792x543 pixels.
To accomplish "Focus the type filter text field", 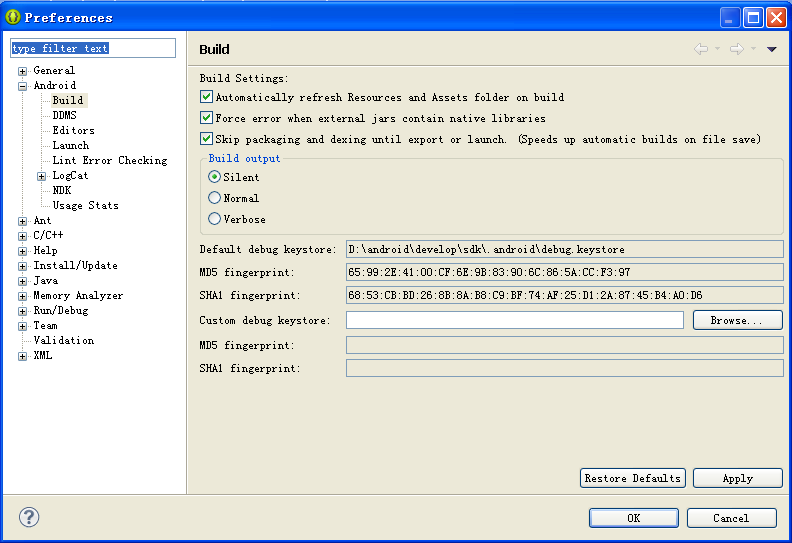I will [x=93, y=48].
